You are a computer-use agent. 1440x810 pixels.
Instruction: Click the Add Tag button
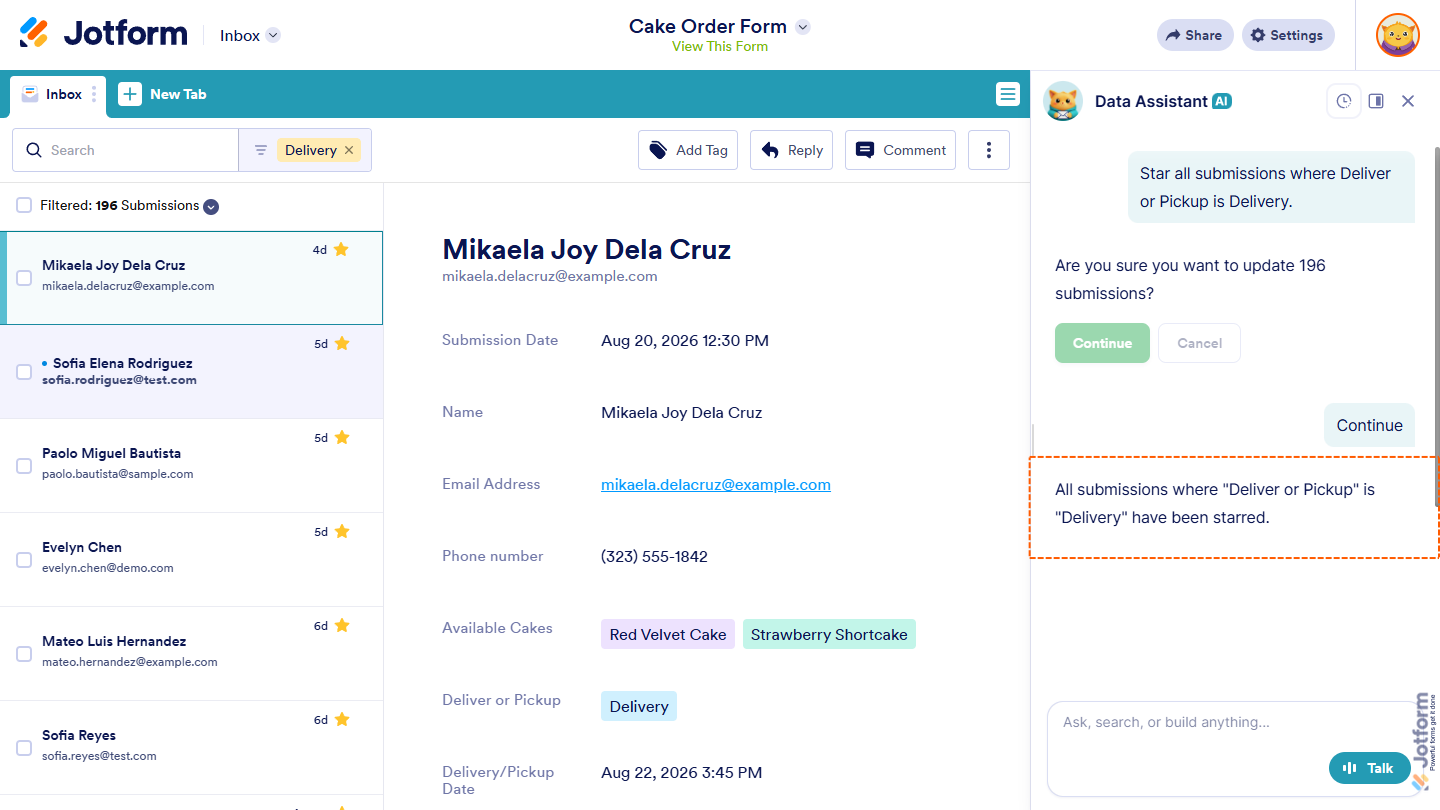(x=687, y=150)
